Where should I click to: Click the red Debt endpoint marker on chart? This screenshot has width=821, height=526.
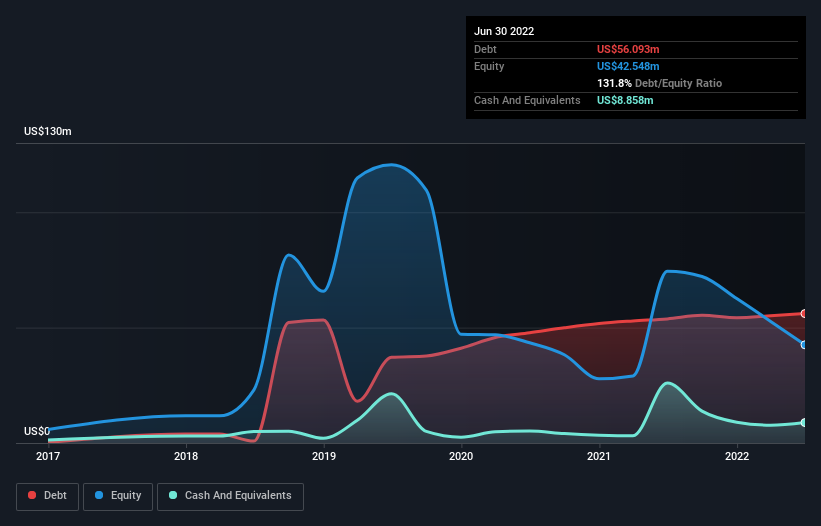tap(804, 314)
